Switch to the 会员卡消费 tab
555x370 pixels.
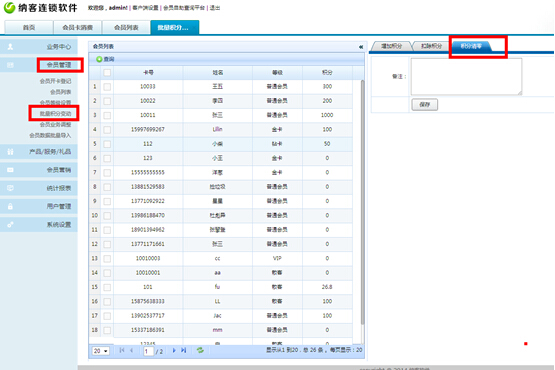point(78,27)
